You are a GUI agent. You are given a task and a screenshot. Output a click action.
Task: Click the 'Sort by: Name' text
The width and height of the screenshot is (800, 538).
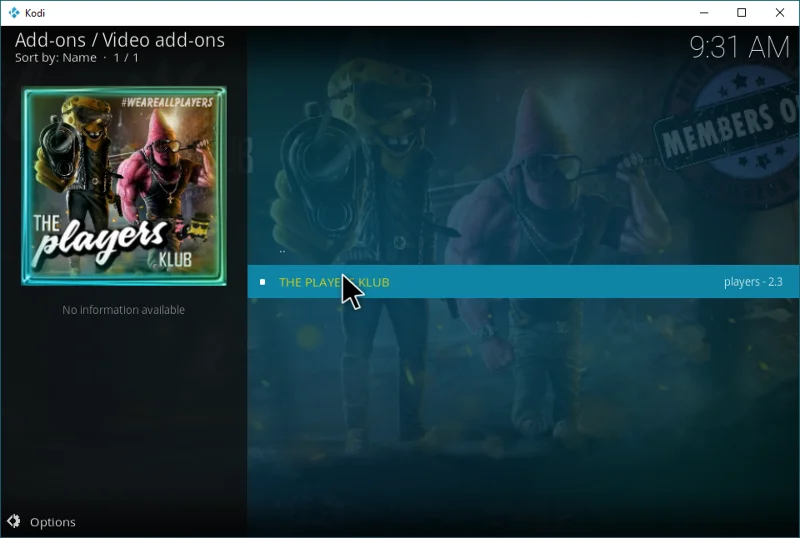tap(56, 58)
